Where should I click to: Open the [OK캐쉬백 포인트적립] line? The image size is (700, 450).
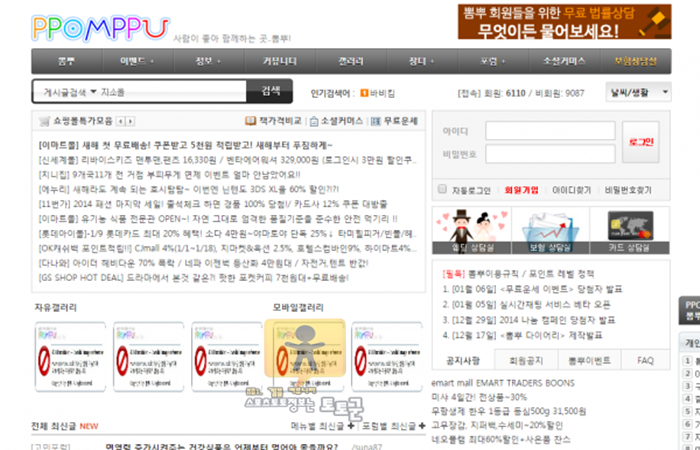[228, 248]
